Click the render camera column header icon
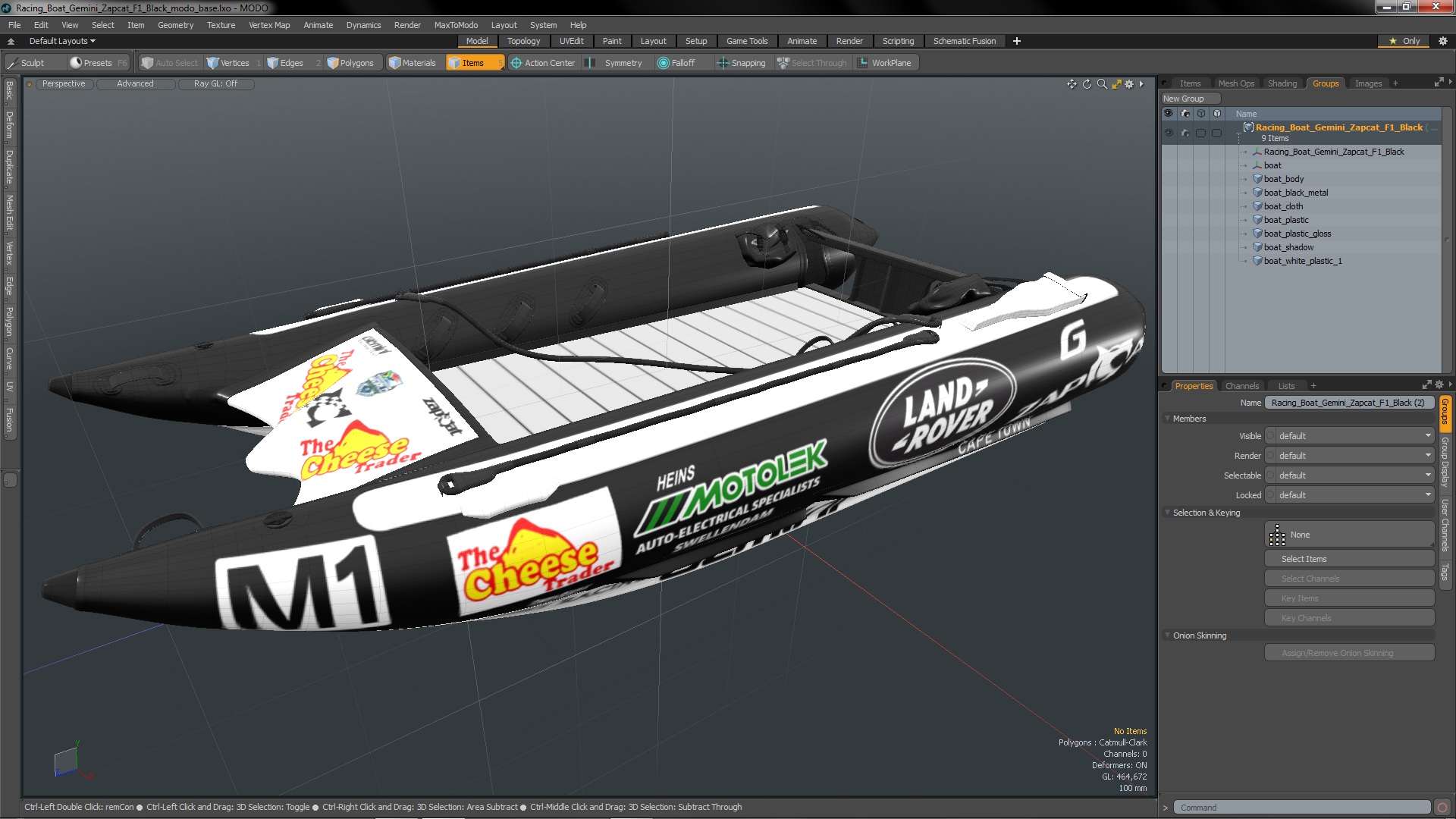 pyautogui.click(x=1185, y=114)
